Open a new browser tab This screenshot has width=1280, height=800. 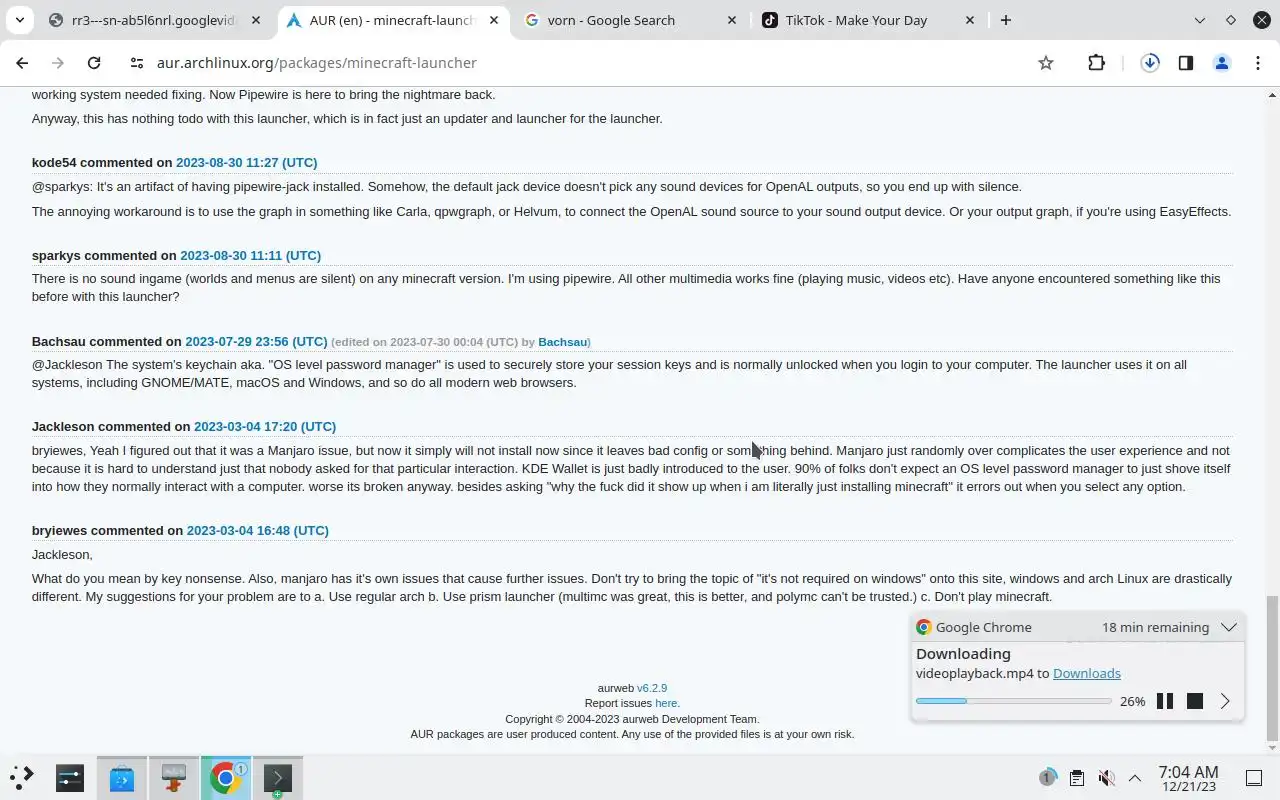pyautogui.click(x=1006, y=20)
